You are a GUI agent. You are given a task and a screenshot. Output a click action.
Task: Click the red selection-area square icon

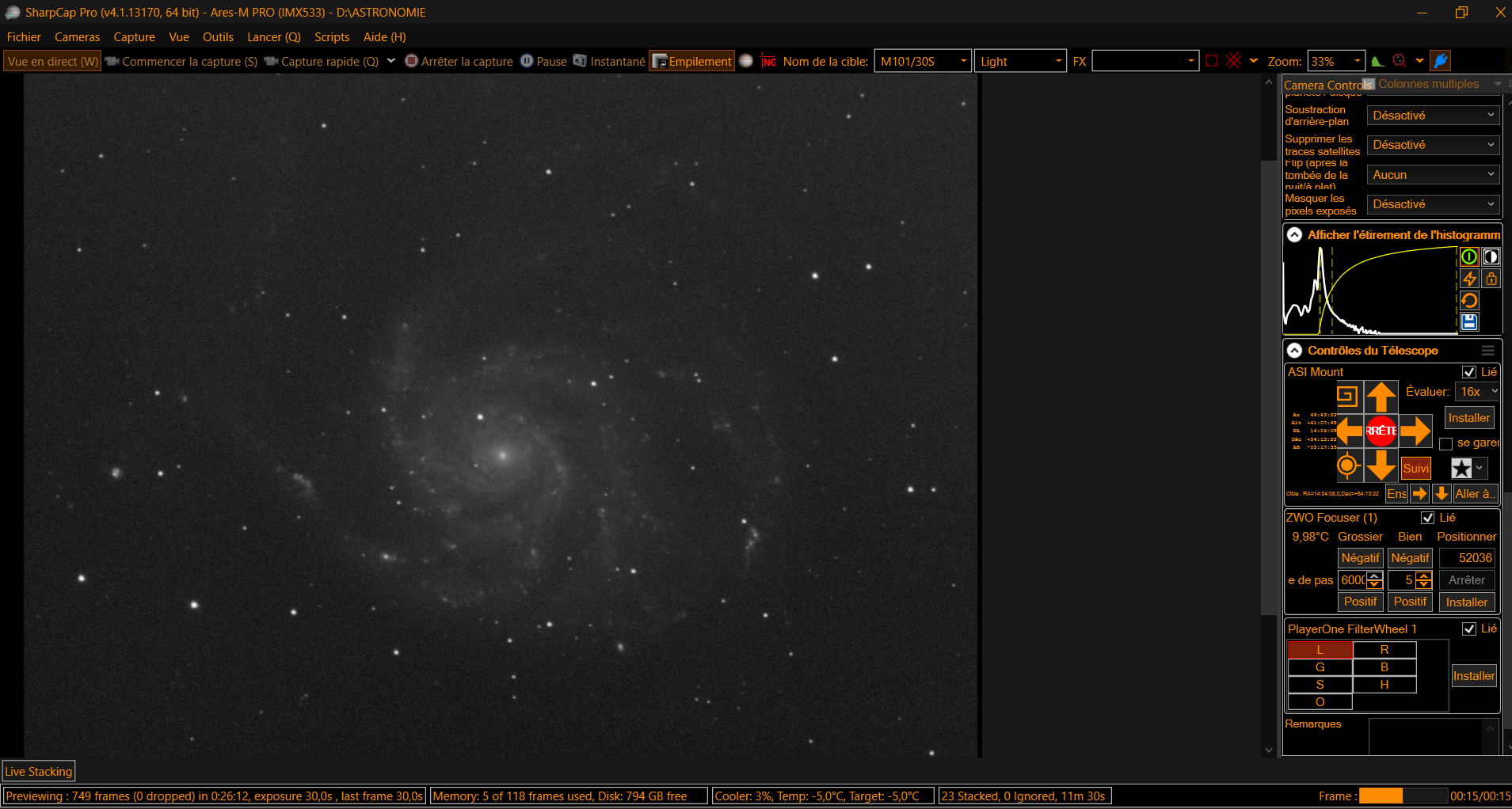(x=1212, y=61)
